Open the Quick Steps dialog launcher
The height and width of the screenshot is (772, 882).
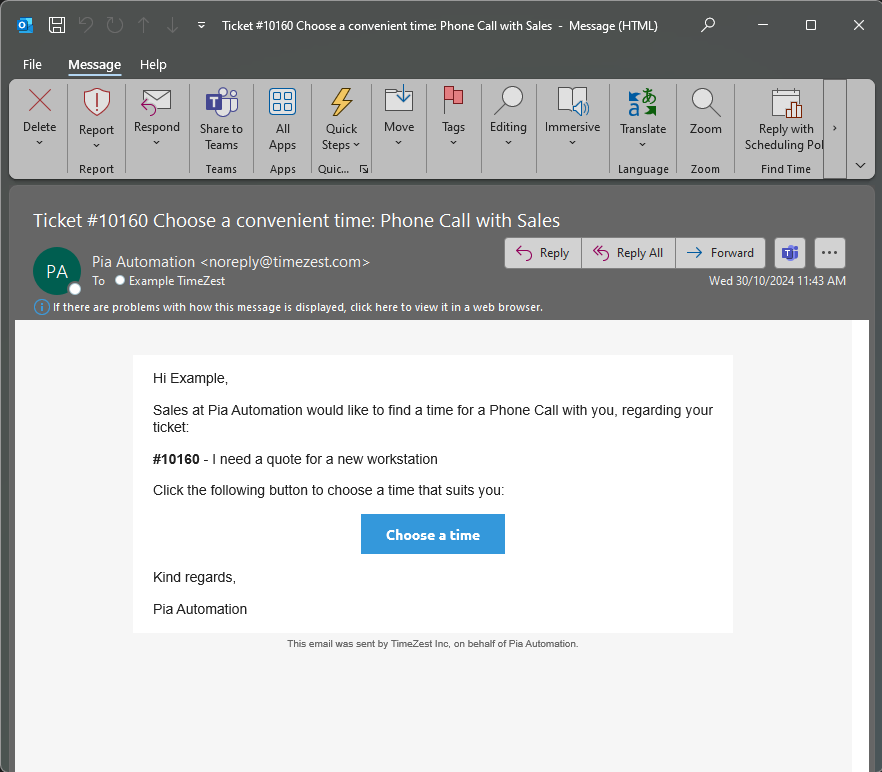click(x=364, y=169)
